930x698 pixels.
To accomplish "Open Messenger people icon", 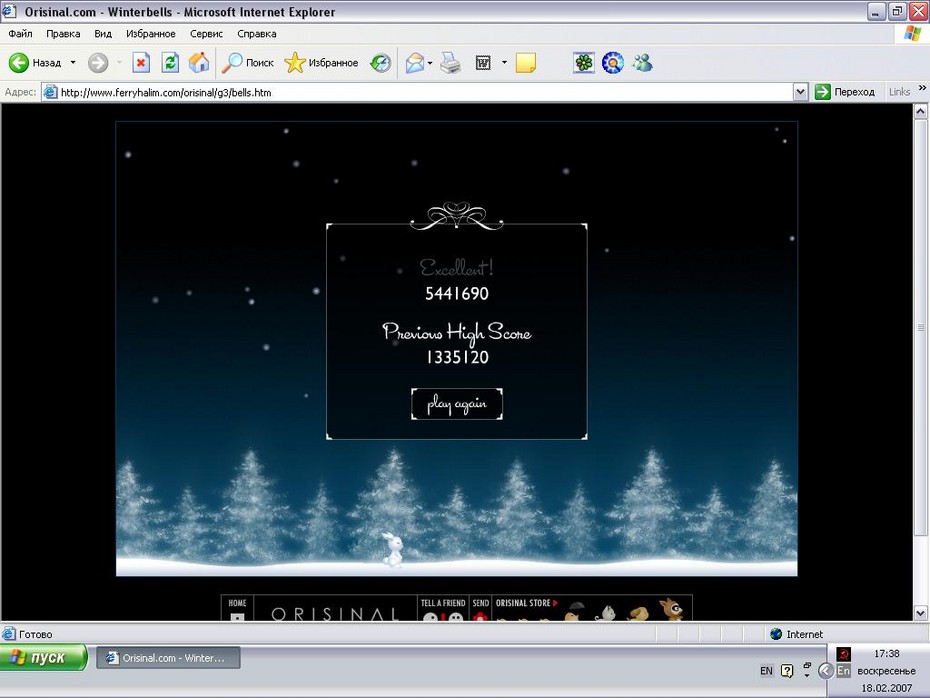I will click(642, 62).
